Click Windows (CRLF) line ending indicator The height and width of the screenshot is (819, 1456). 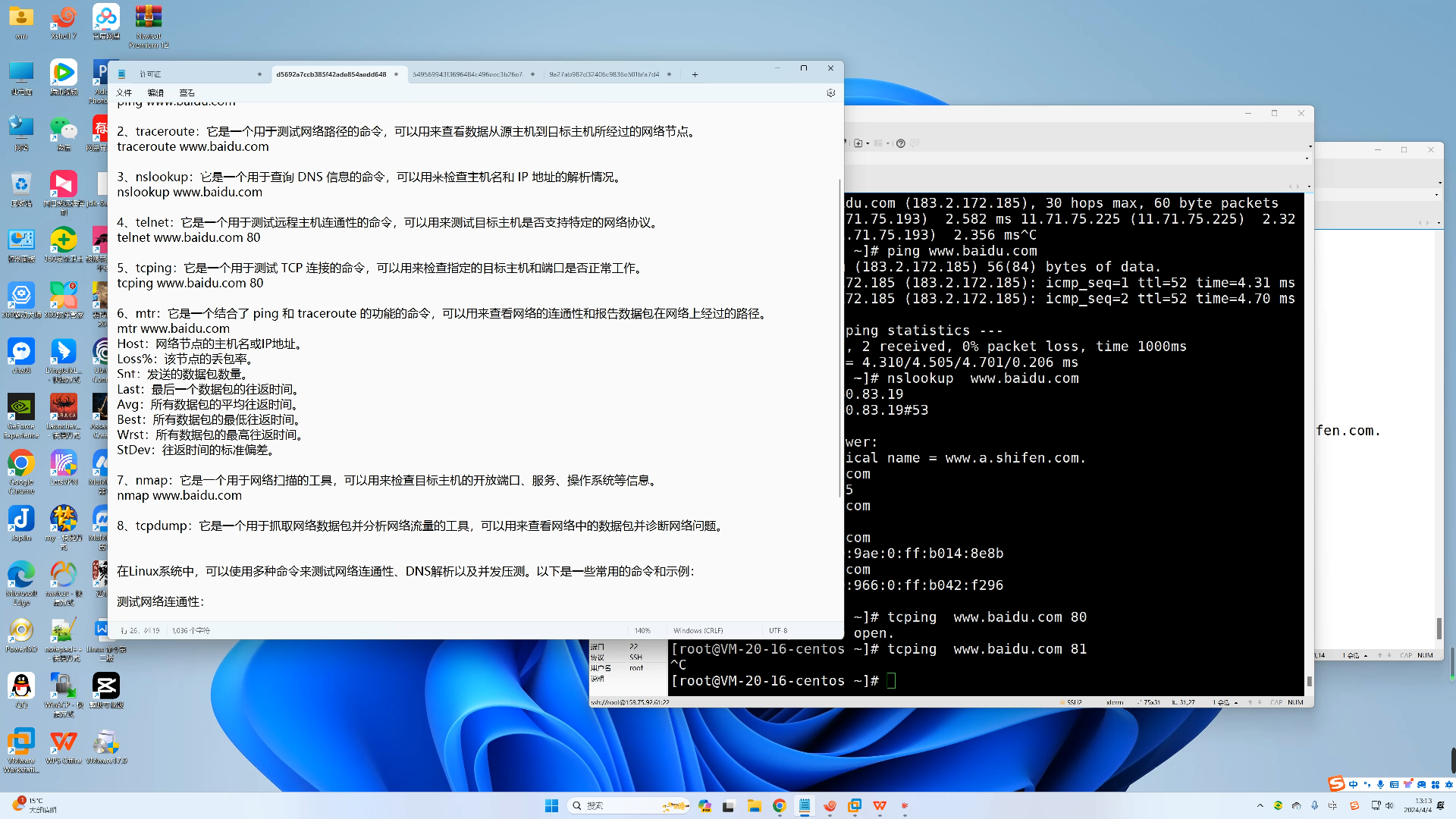(x=698, y=630)
